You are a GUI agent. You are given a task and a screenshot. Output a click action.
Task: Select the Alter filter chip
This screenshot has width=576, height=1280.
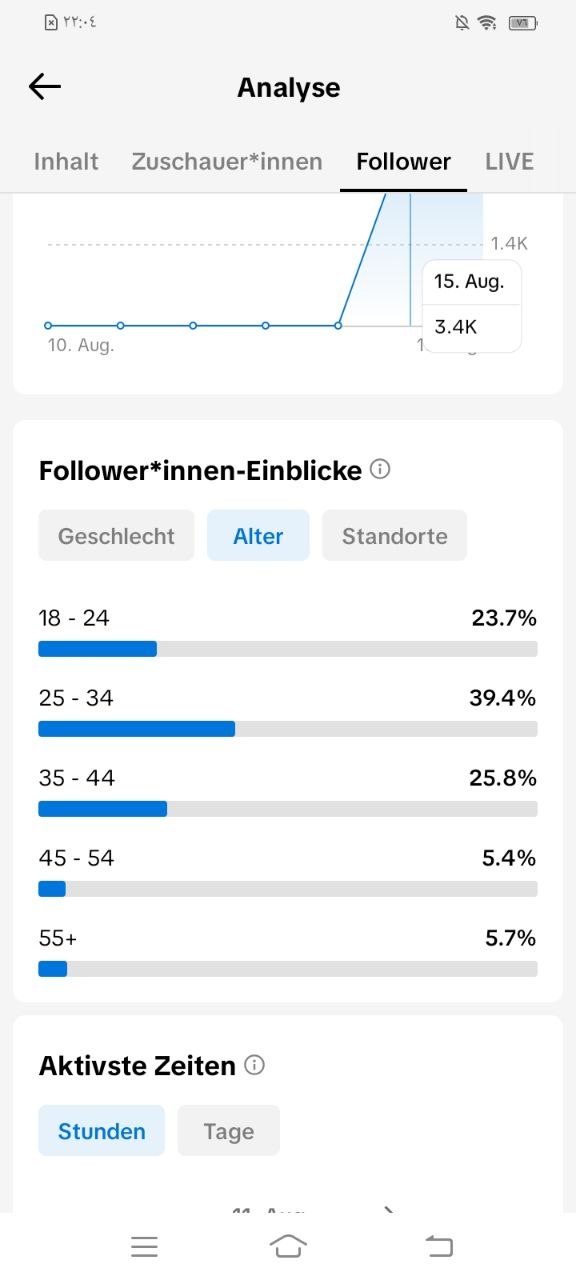(258, 535)
